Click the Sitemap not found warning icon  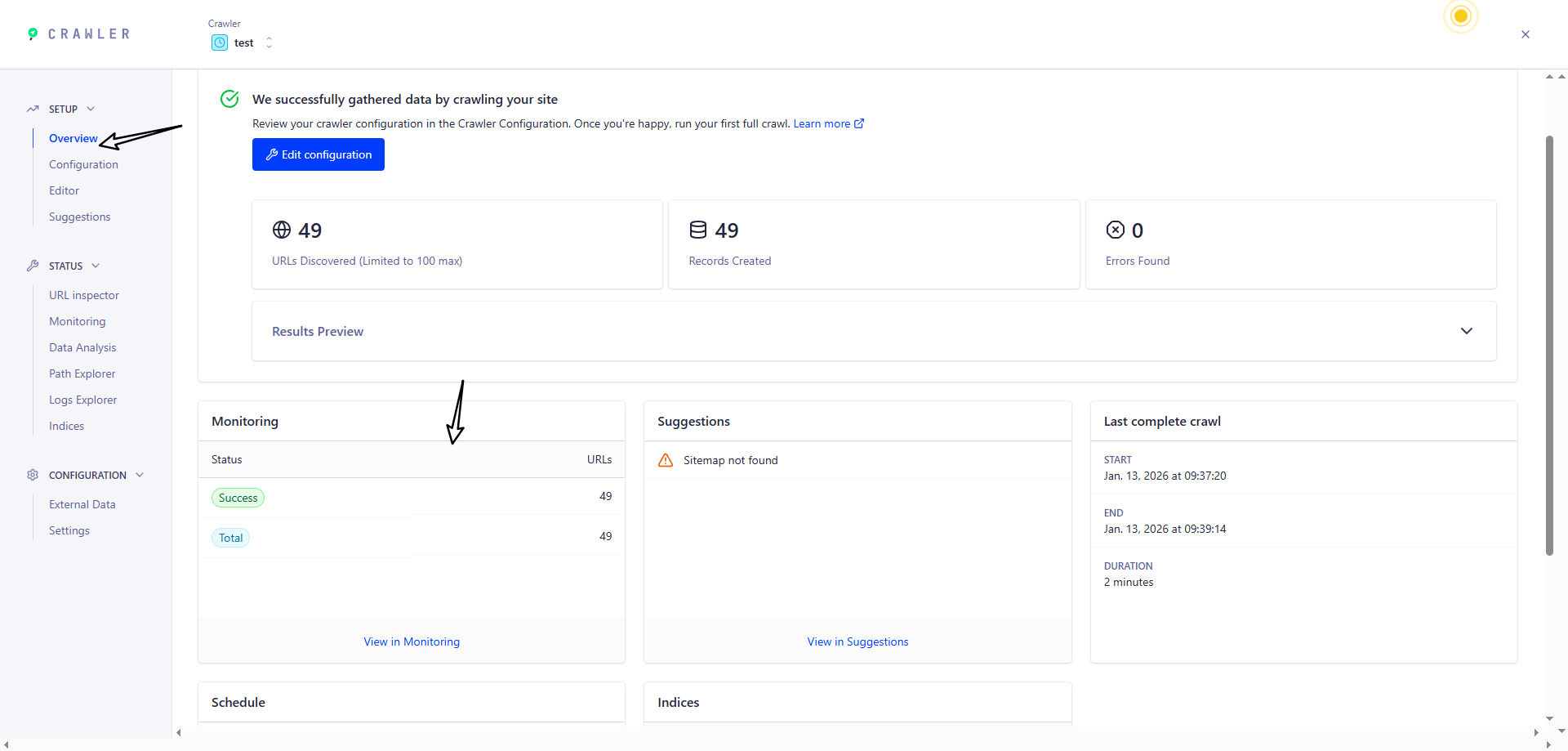click(x=666, y=460)
